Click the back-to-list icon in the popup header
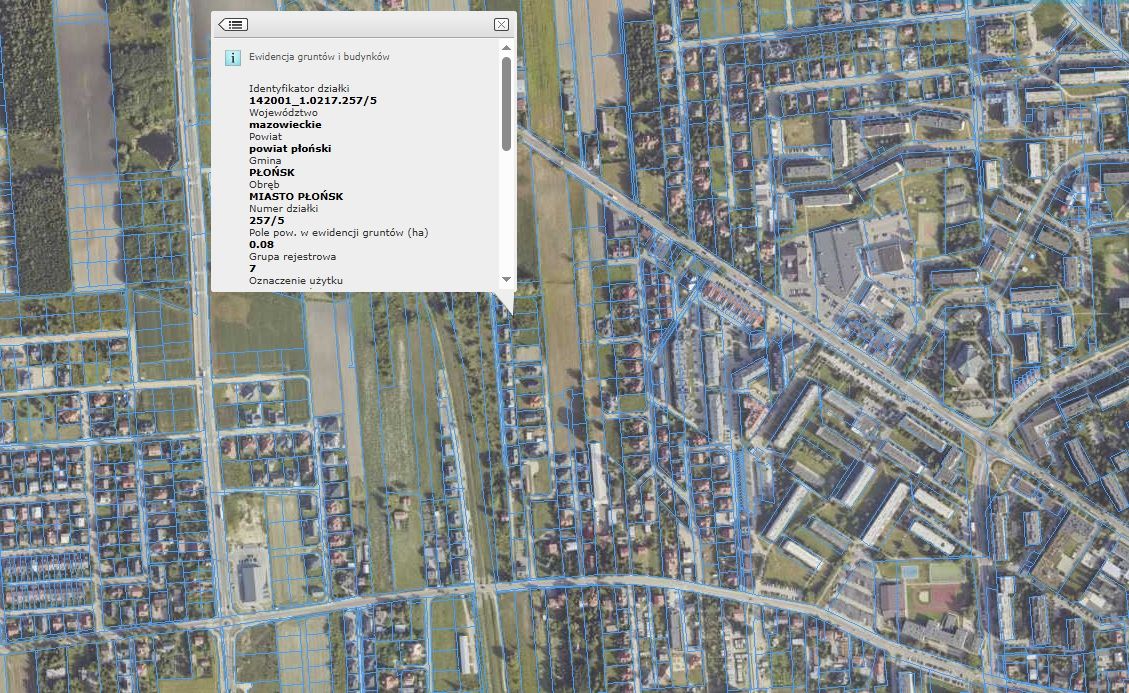 (233, 24)
